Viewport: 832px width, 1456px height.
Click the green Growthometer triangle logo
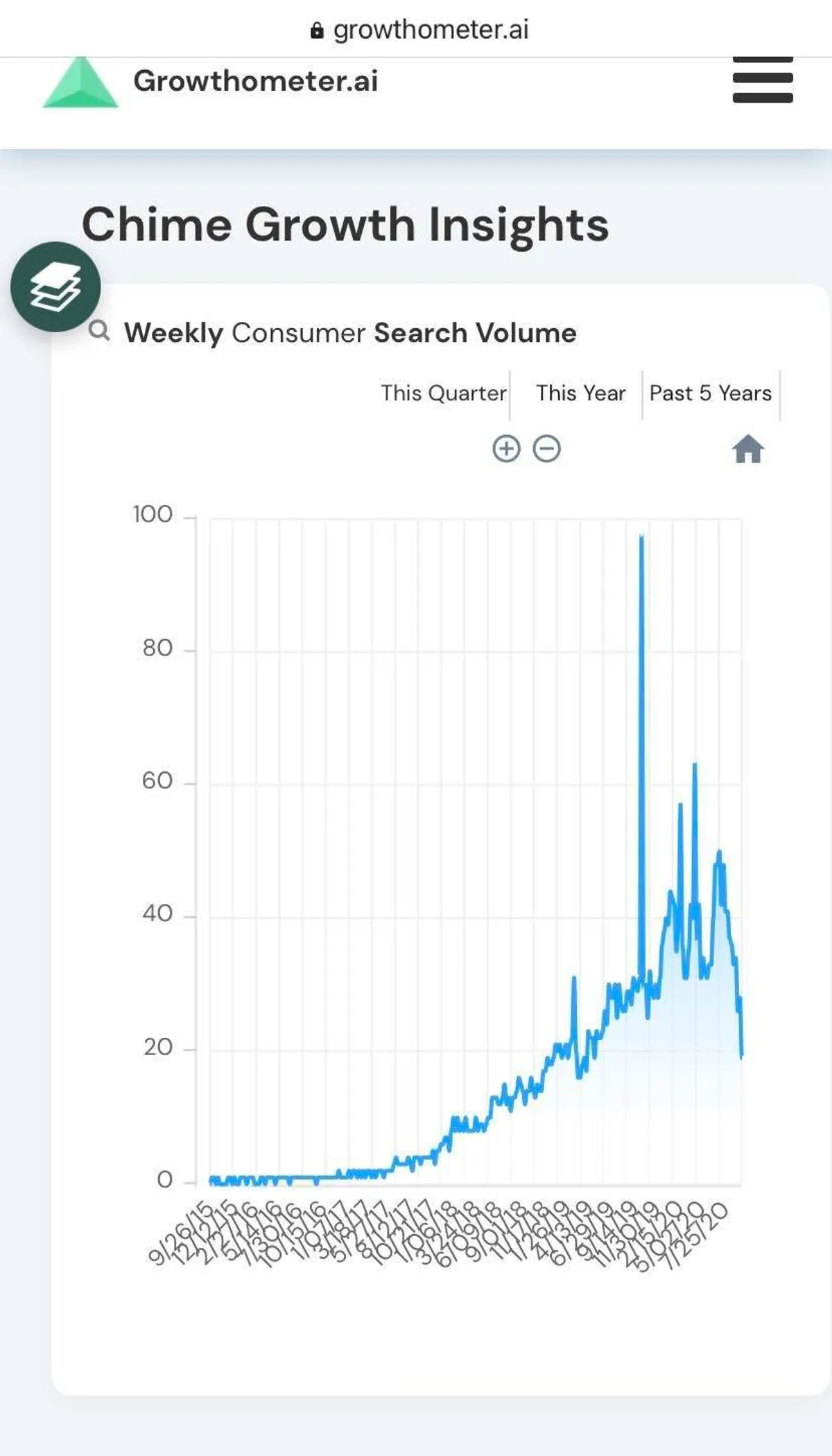pos(80,84)
